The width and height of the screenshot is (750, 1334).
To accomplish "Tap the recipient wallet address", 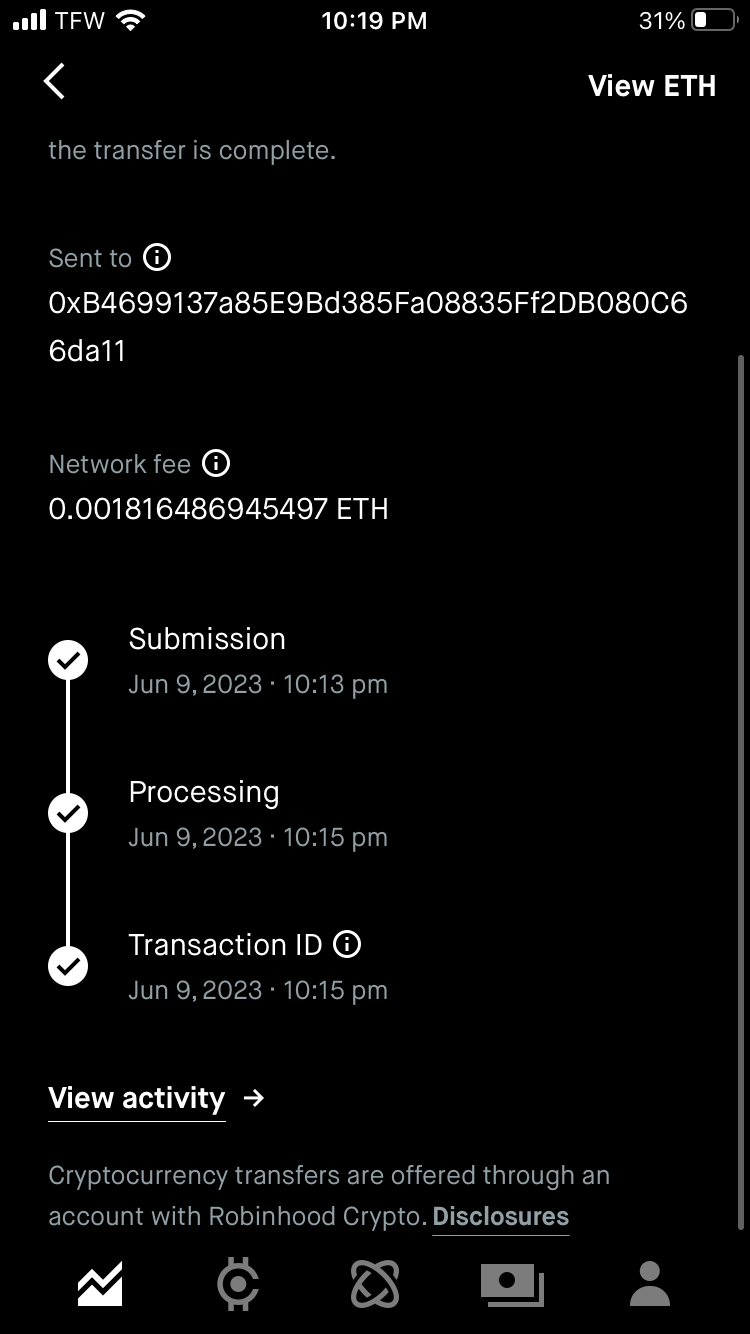I will pos(368,327).
